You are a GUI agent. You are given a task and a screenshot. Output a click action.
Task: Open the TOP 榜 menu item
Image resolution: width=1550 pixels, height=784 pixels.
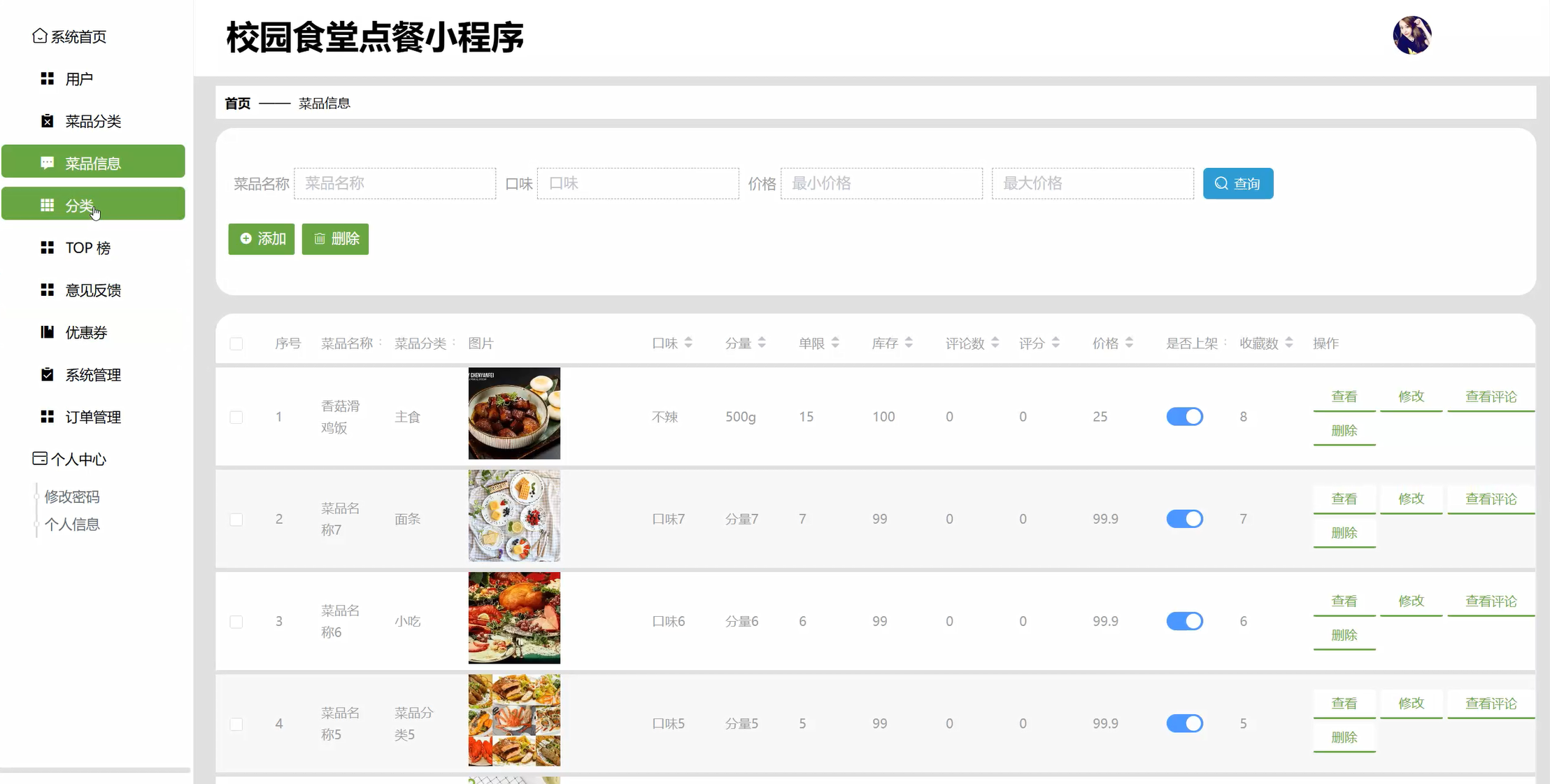pyautogui.click(x=88, y=248)
